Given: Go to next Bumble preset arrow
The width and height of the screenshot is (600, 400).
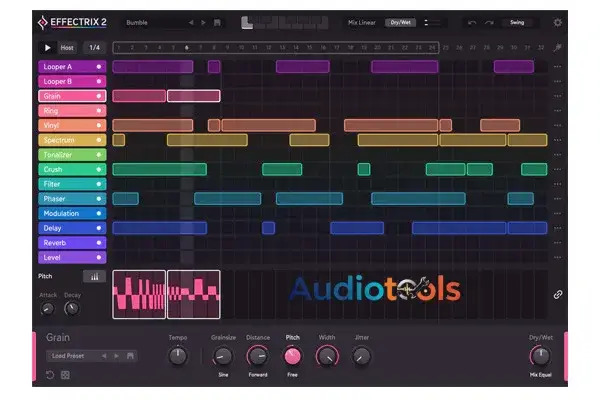Looking at the screenshot, I should coord(203,23).
